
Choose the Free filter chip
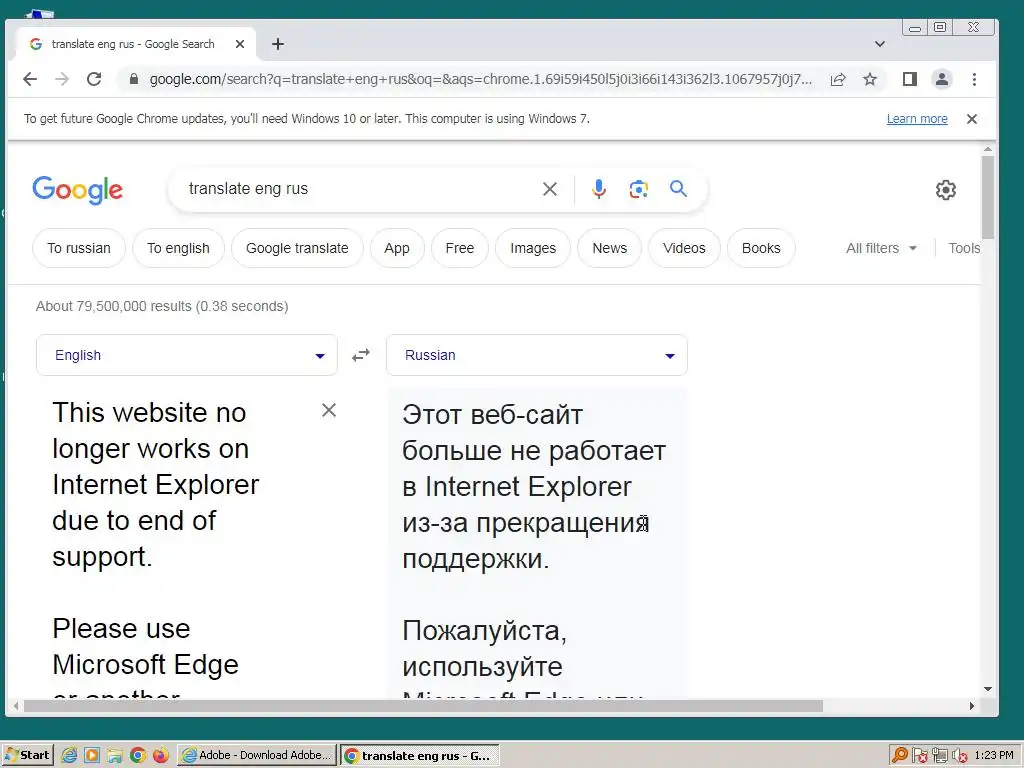point(460,248)
